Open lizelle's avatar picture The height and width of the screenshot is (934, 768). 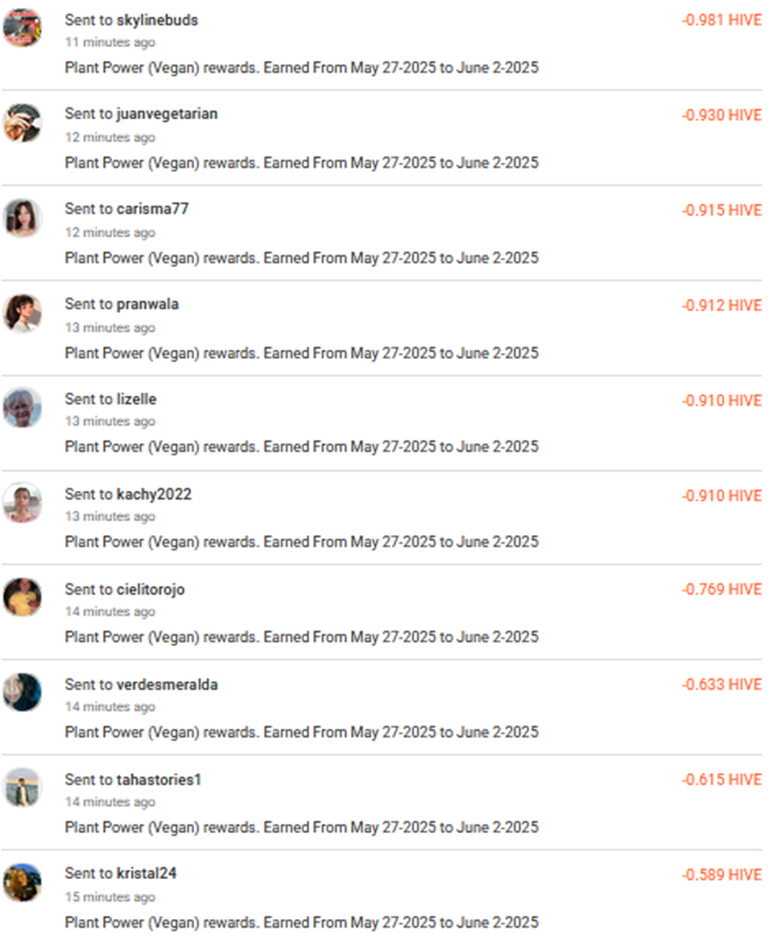coord(22,408)
